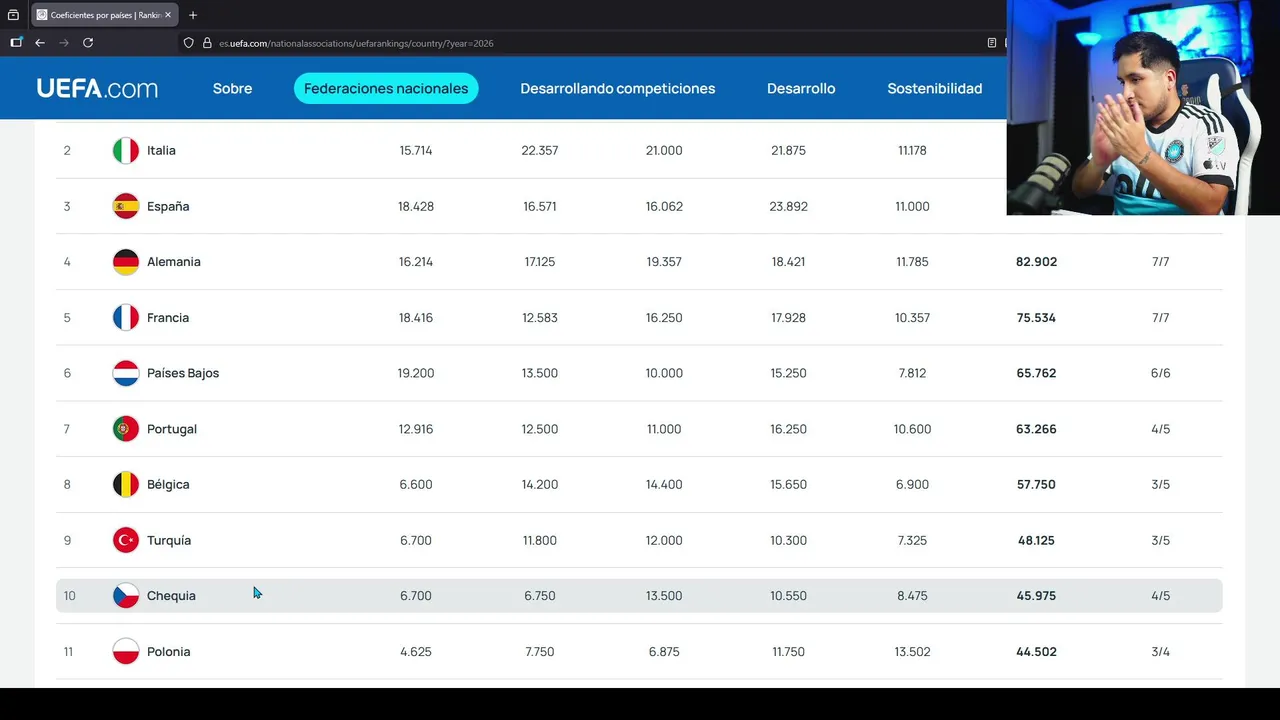Click the Turquía flag icon

tap(126, 540)
